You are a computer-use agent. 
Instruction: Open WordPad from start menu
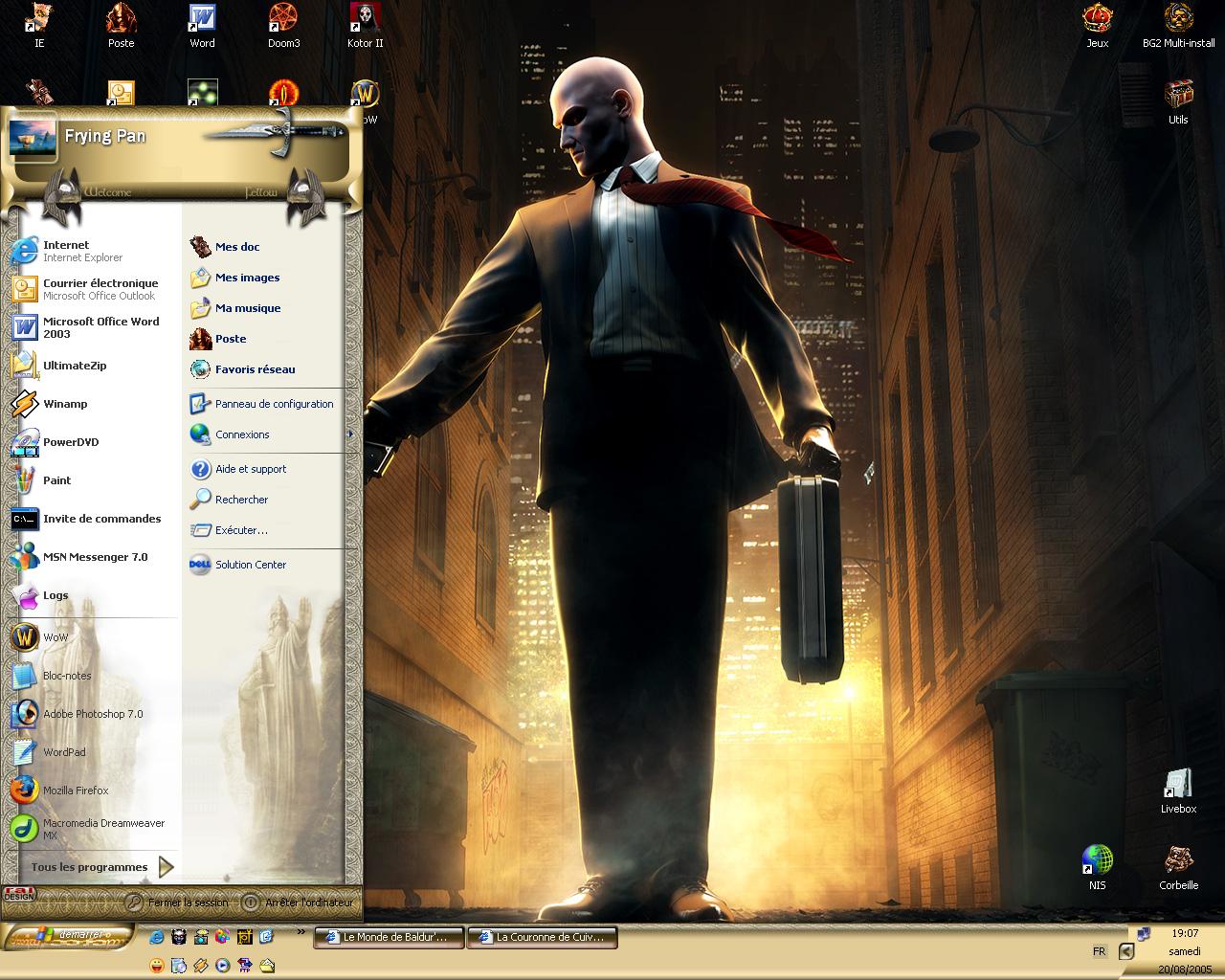coord(92,752)
